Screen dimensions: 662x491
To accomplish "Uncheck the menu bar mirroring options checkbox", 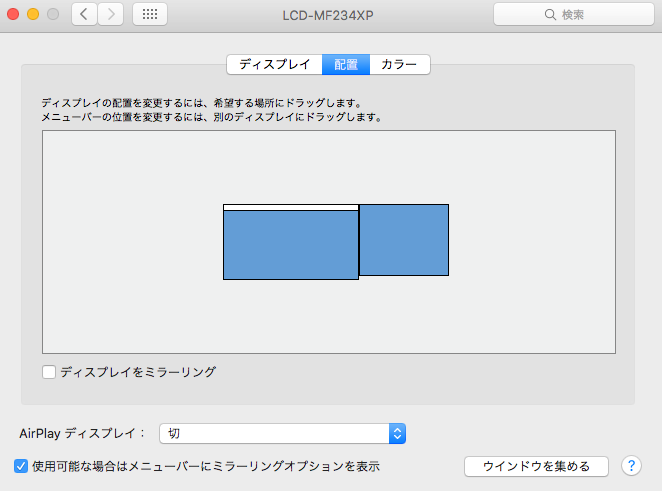I will (x=21, y=466).
